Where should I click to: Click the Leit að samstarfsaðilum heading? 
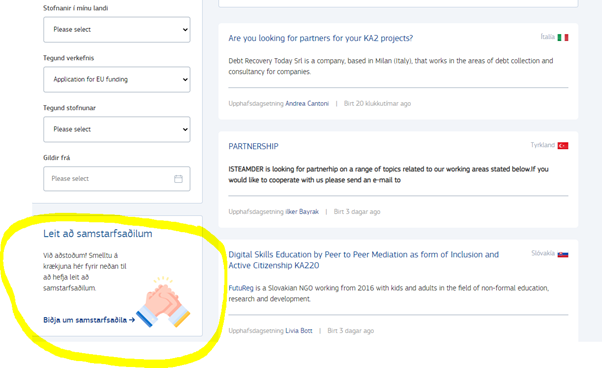pyautogui.click(x=98, y=234)
